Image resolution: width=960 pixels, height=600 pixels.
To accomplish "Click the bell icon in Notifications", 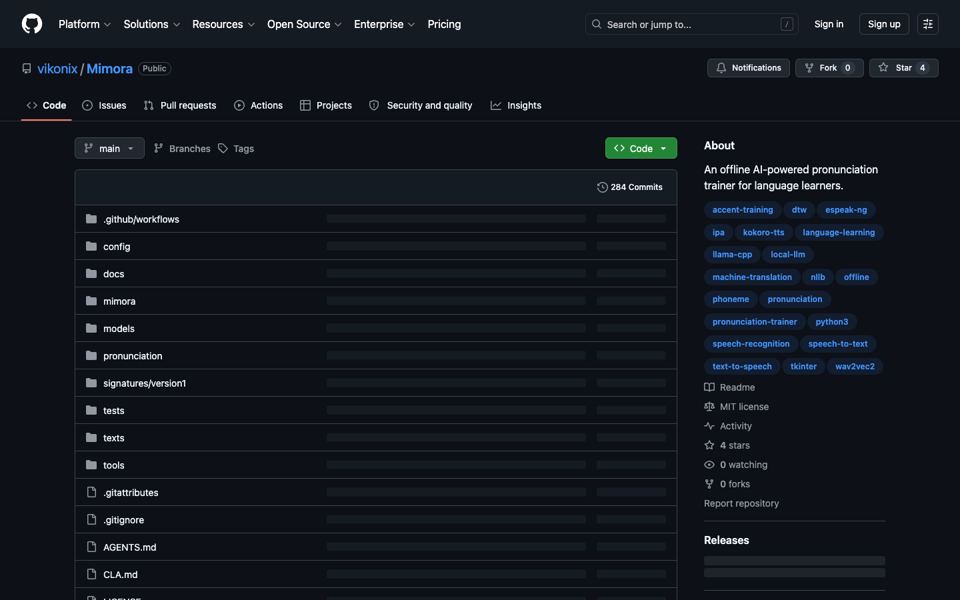I will tap(721, 68).
